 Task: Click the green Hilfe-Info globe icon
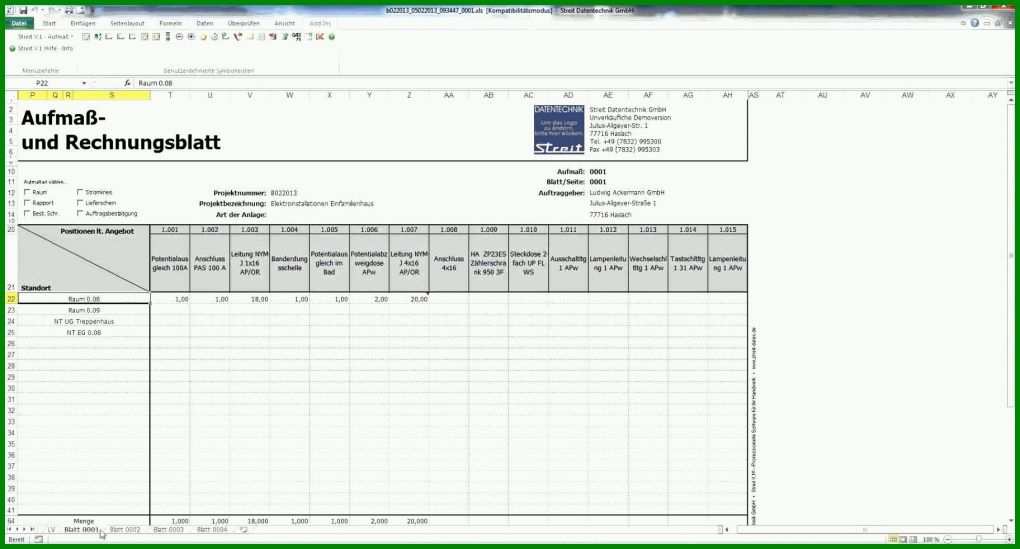pos(12,48)
